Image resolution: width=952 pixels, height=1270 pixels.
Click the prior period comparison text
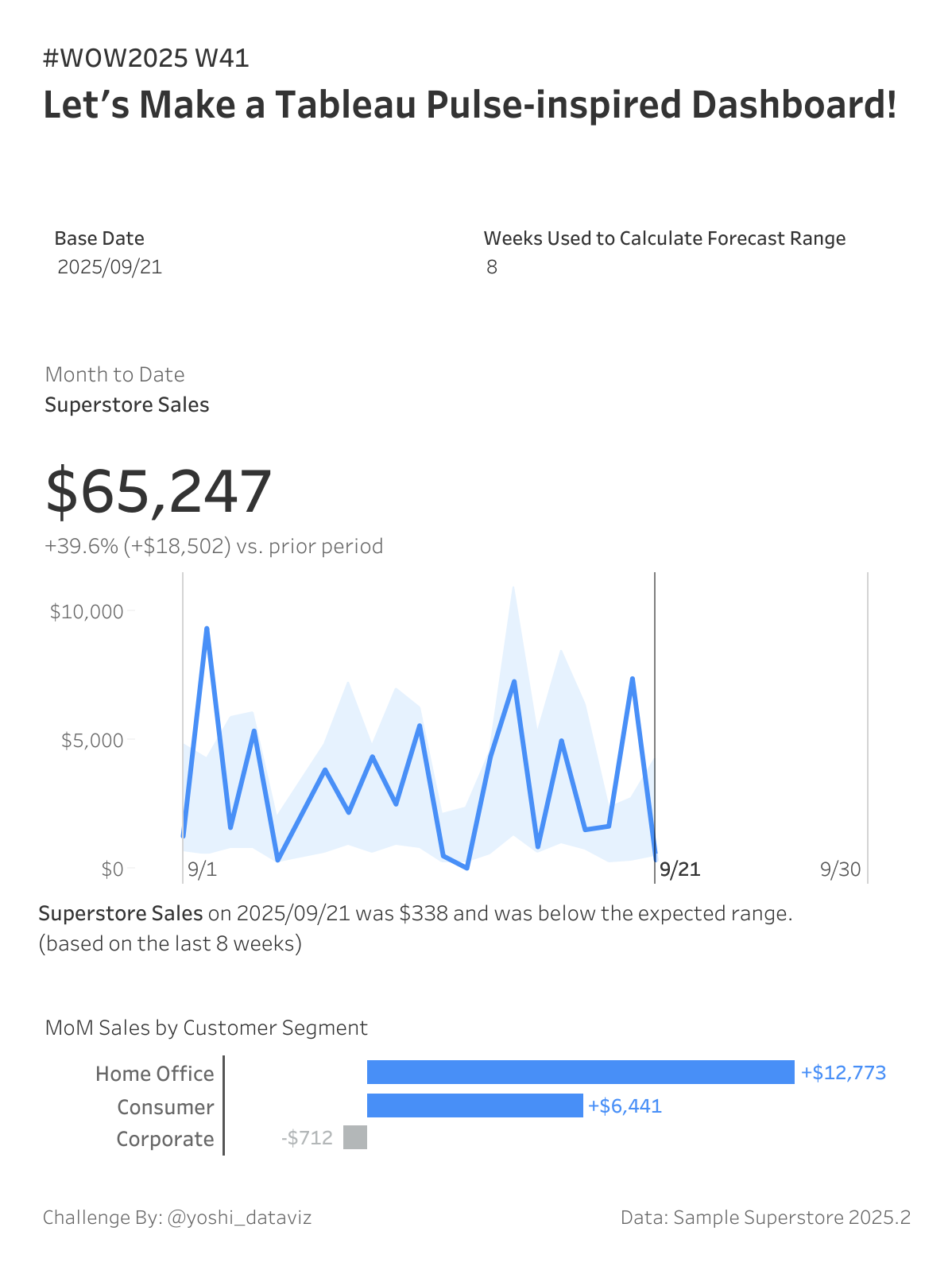coord(214,547)
